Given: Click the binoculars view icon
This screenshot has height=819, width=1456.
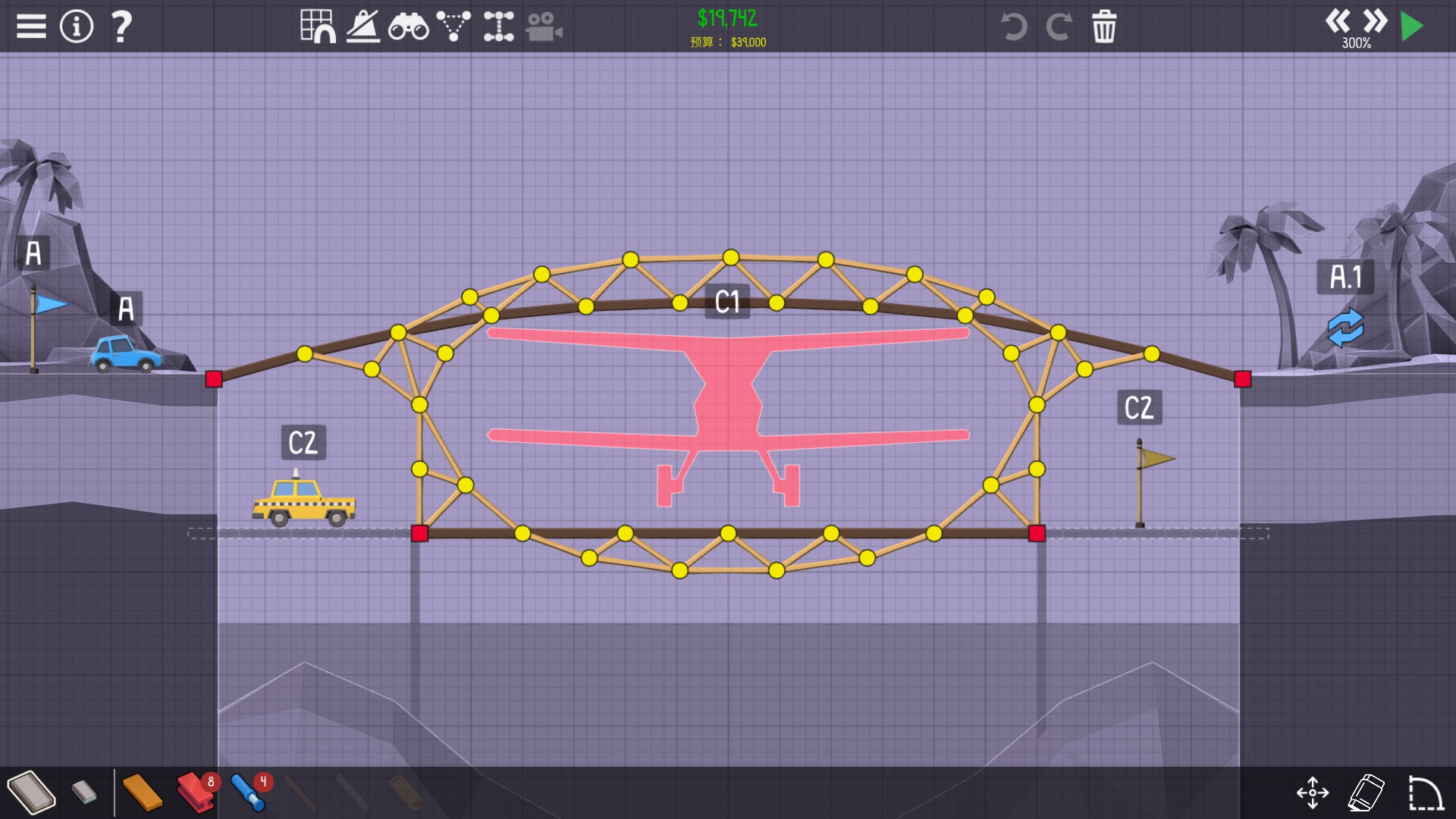Looking at the screenshot, I should (408, 27).
